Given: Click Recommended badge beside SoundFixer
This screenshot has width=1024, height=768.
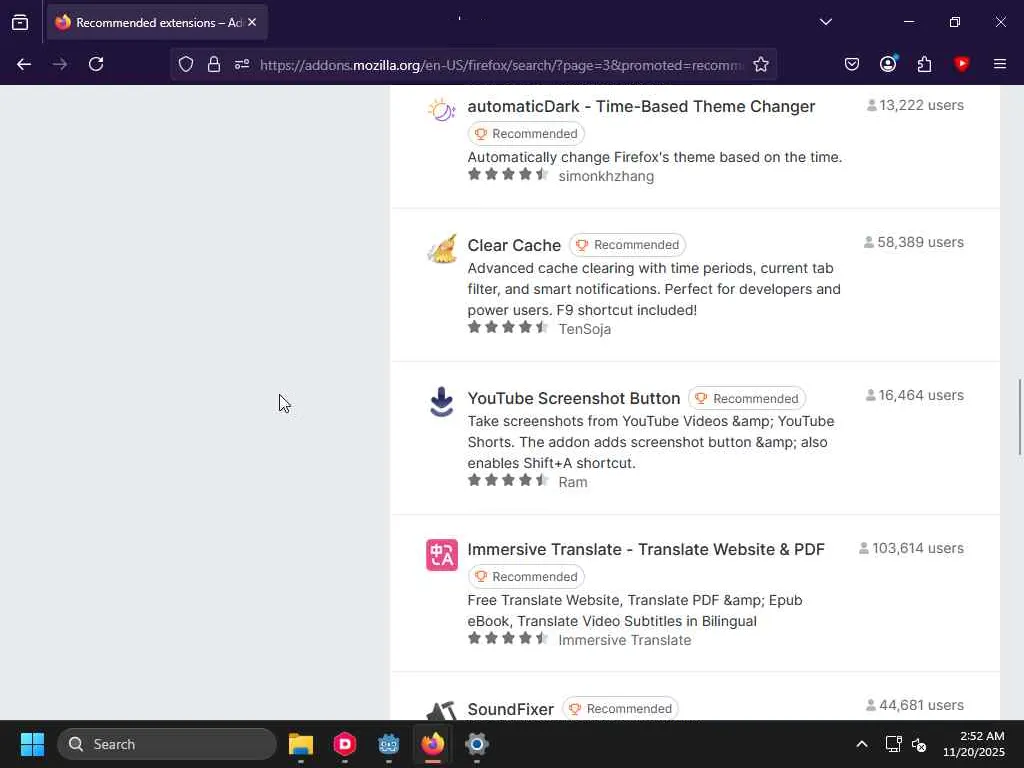Looking at the screenshot, I should [620, 709].
